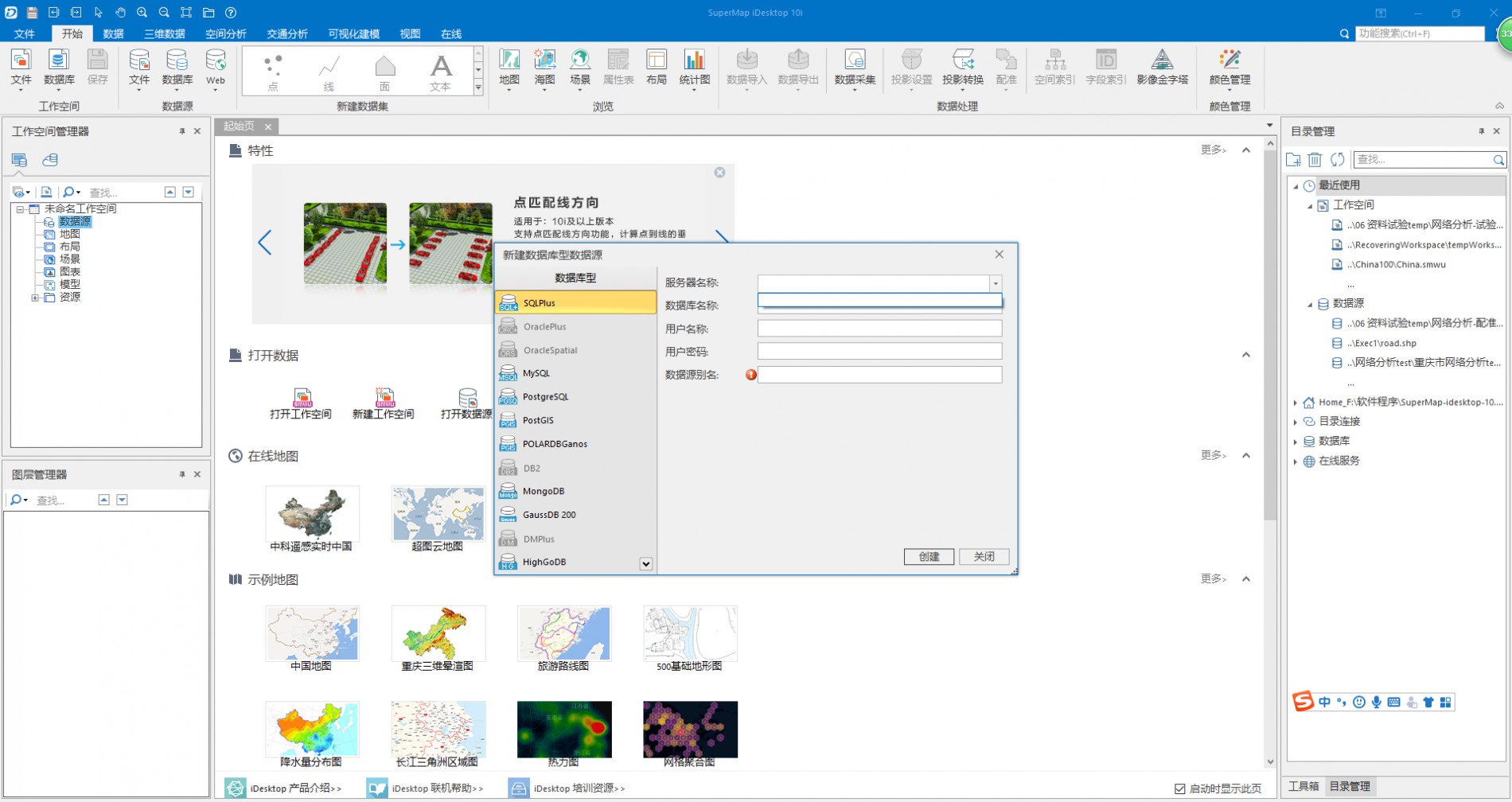This screenshot has width=1512, height=802.
Task: Open the 地图 map ribbon tool
Action: pos(509,68)
